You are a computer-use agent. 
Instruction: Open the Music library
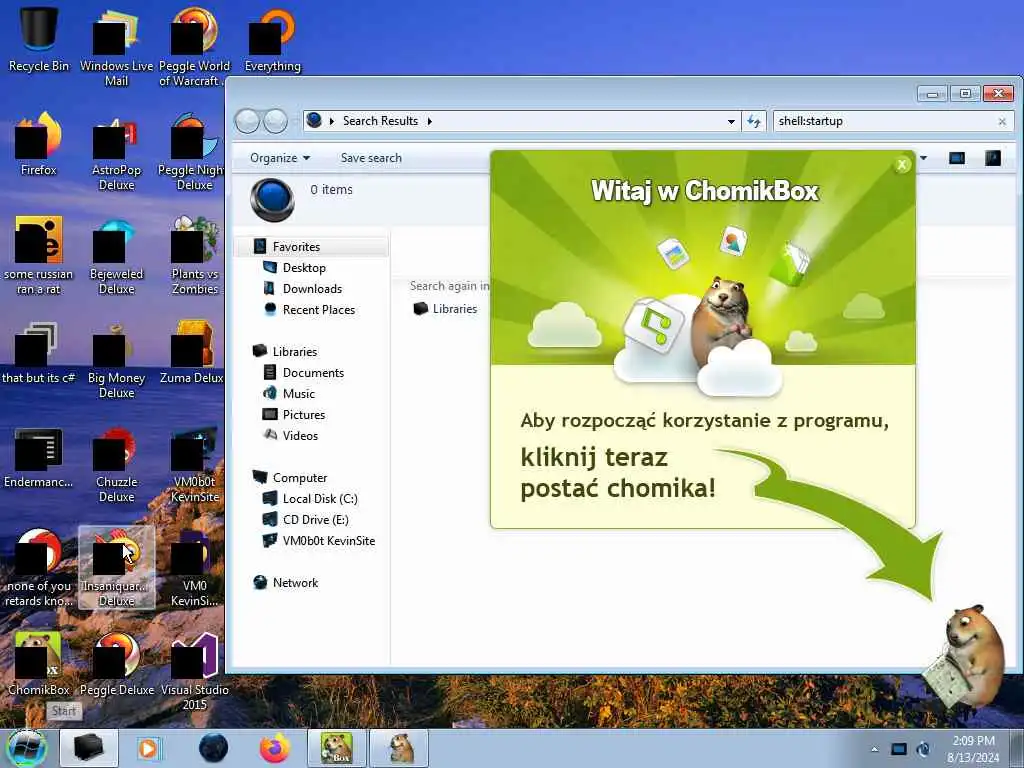(298, 393)
